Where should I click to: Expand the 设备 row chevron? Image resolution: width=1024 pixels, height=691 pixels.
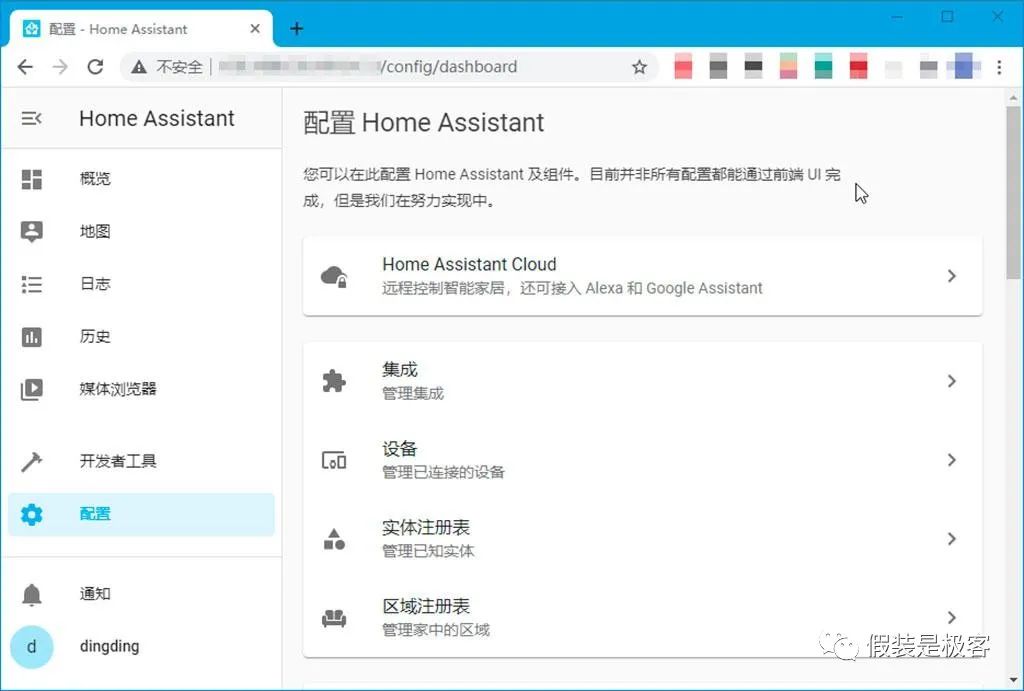[952, 460]
